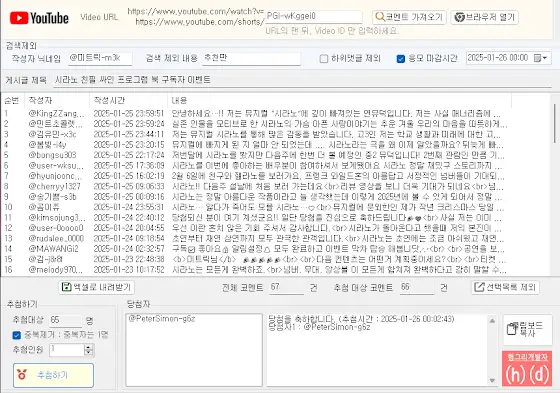Click the 내용 column header

(x=339, y=100)
